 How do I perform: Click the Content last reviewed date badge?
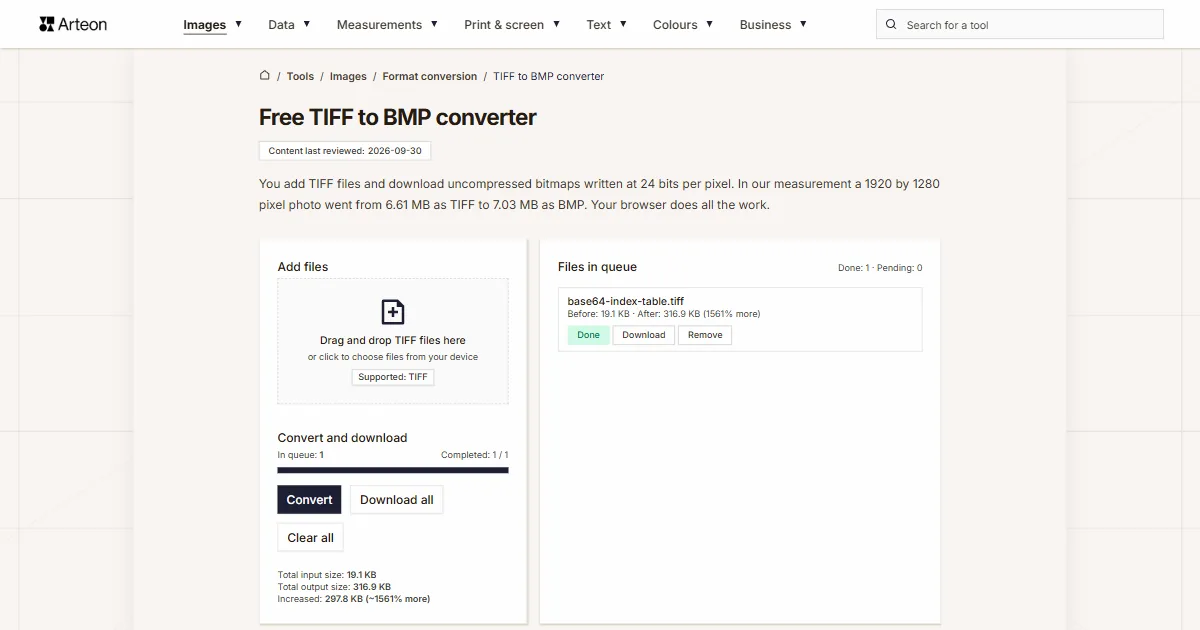(x=345, y=151)
